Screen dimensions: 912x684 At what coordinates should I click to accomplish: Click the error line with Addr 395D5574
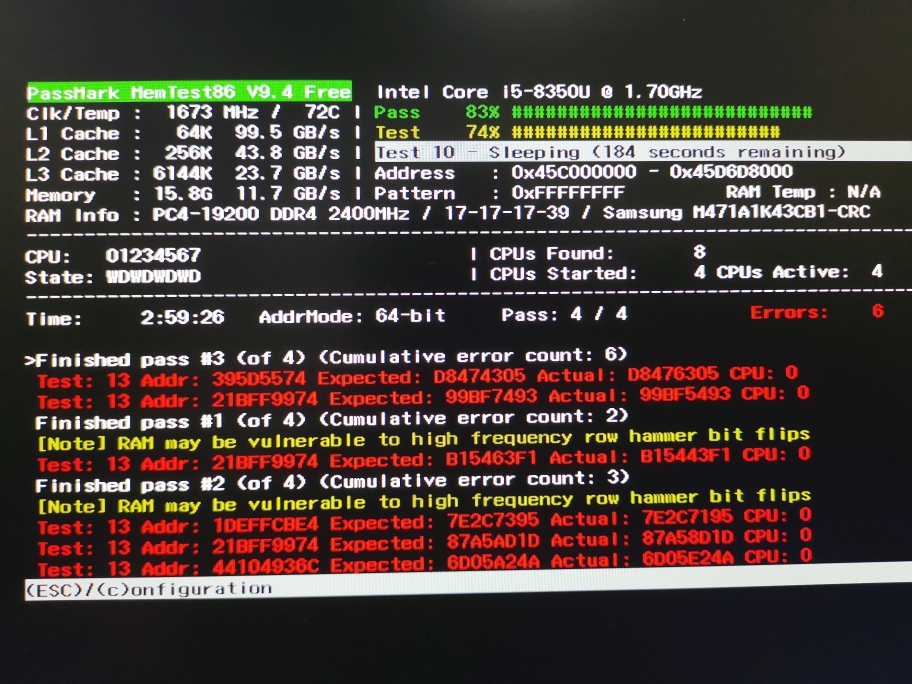[x=418, y=377]
